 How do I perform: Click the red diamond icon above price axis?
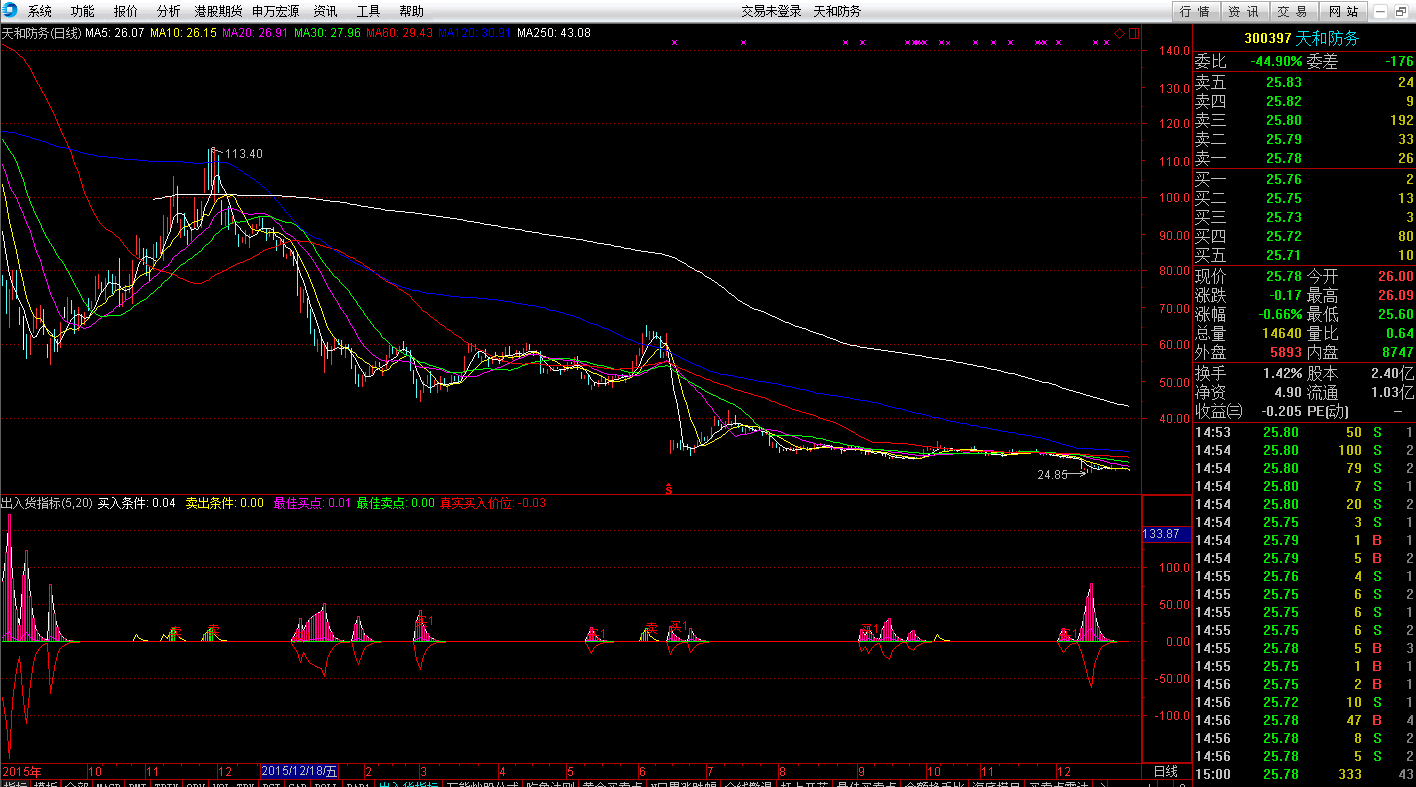[x=1119, y=33]
